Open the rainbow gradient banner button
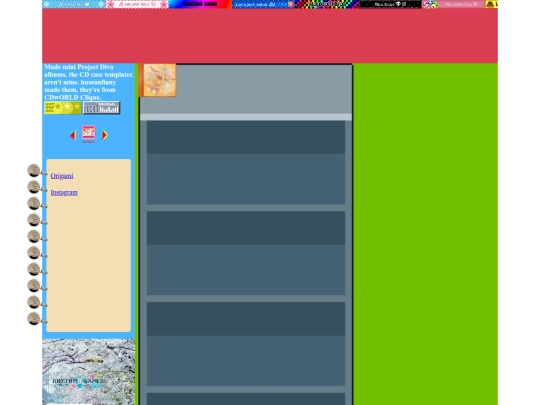This screenshot has width=540, height=405. point(200,4)
